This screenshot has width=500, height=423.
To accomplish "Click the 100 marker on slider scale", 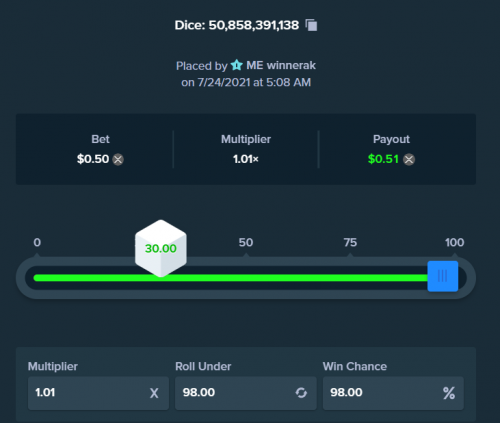I will (454, 242).
